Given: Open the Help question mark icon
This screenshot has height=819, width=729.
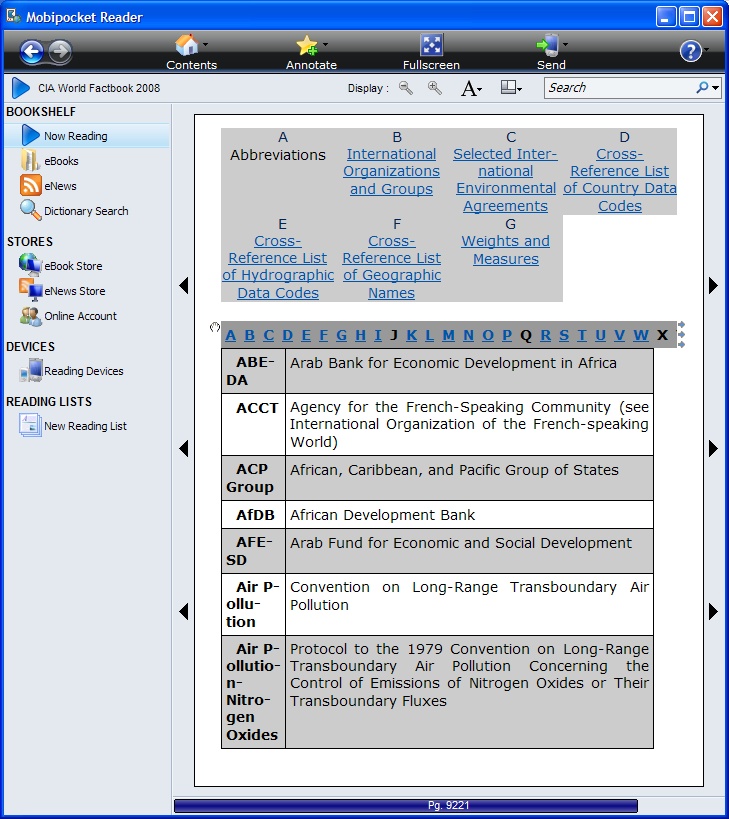Looking at the screenshot, I should point(690,51).
